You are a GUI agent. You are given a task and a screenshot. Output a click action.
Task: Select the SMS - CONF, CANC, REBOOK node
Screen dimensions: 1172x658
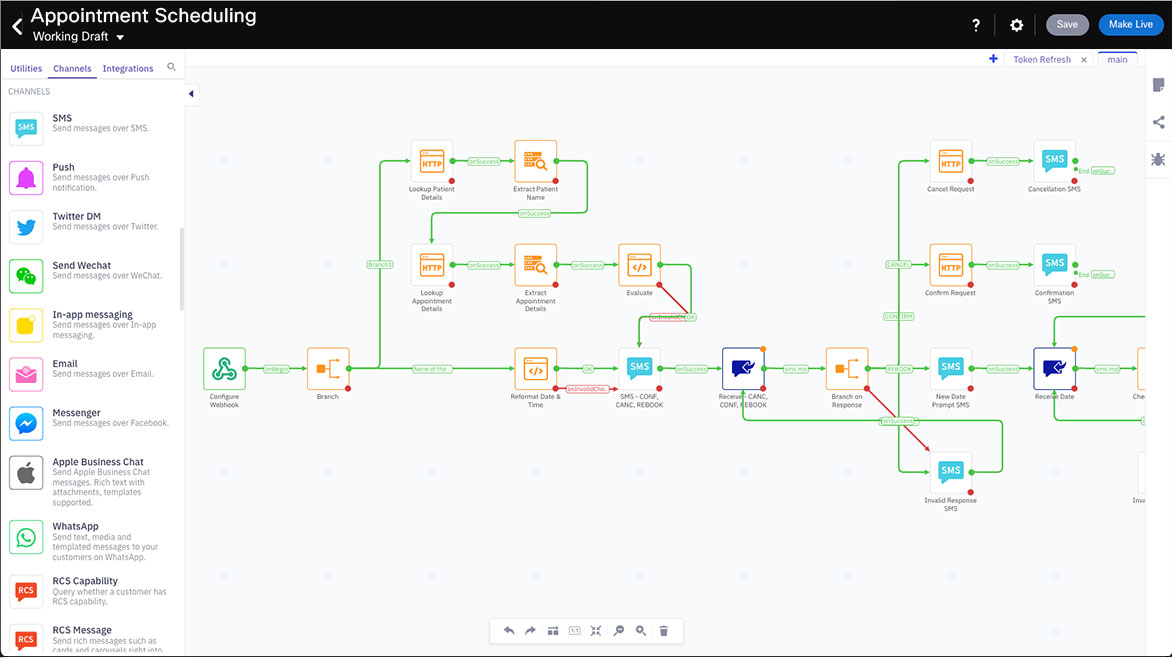(x=640, y=369)
